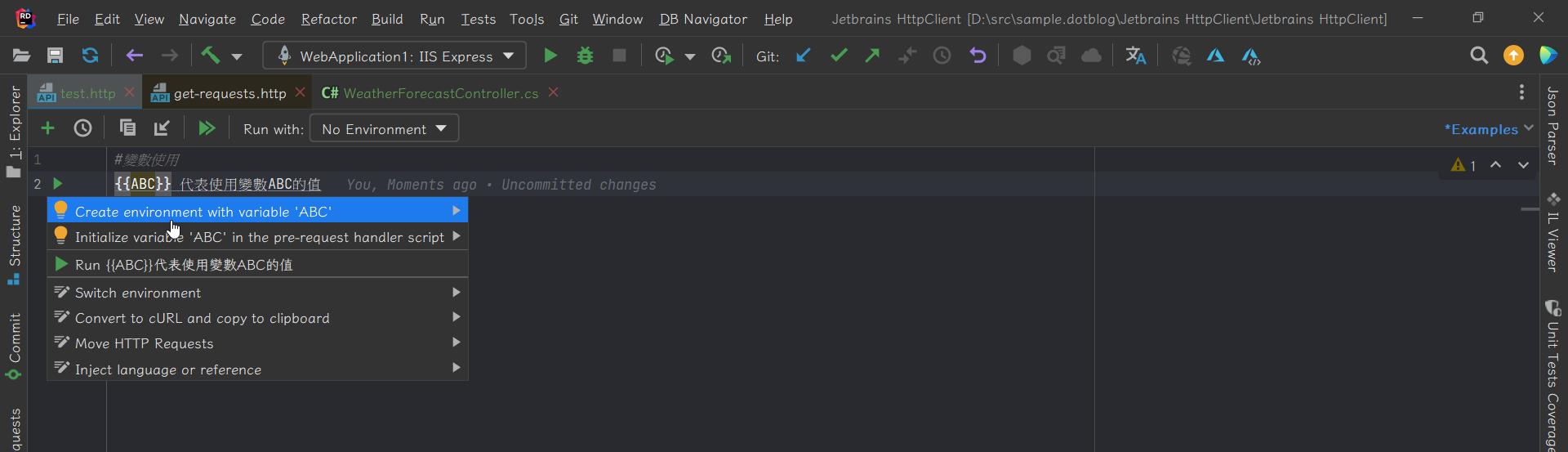Click the Save All floppy disk icon
This screenshot has width=1568, height=452.
pyautogui.click(x=55, y=56)
